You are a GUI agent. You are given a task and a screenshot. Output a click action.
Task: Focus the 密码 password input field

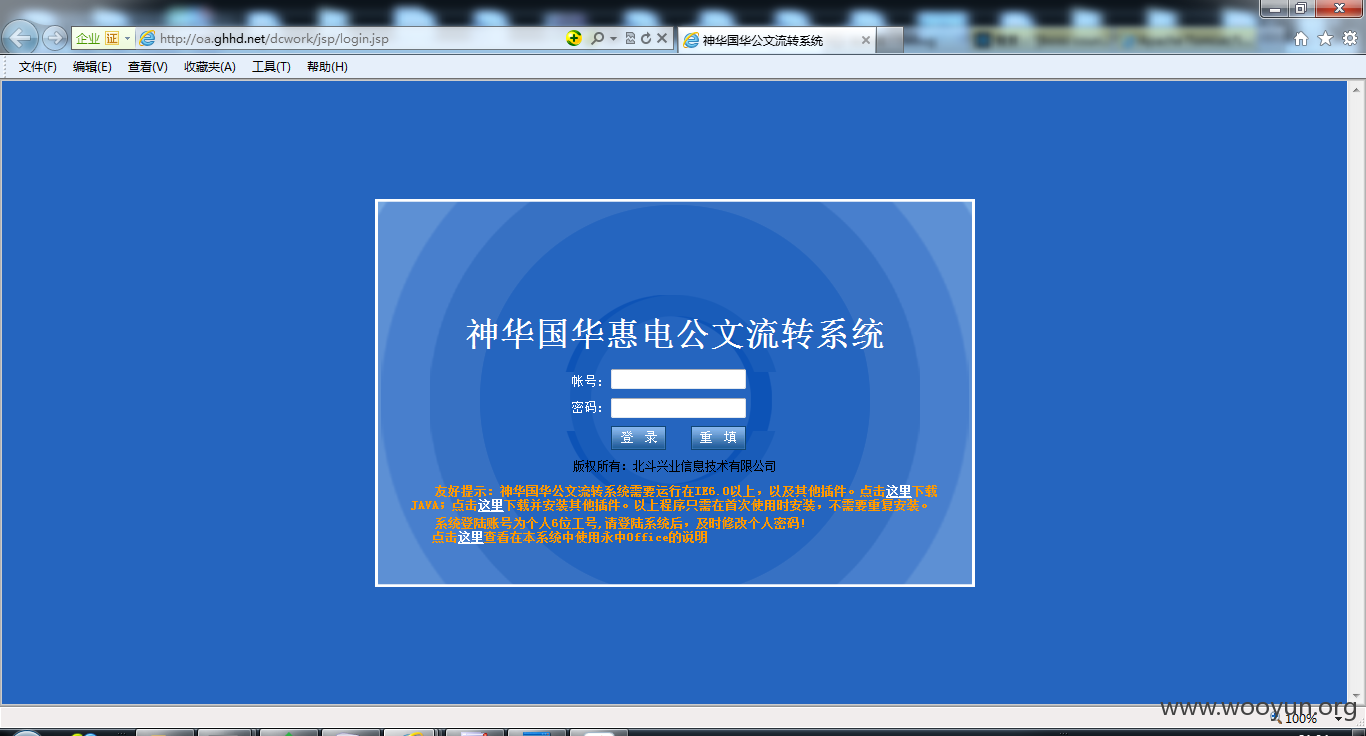(678, 408)
